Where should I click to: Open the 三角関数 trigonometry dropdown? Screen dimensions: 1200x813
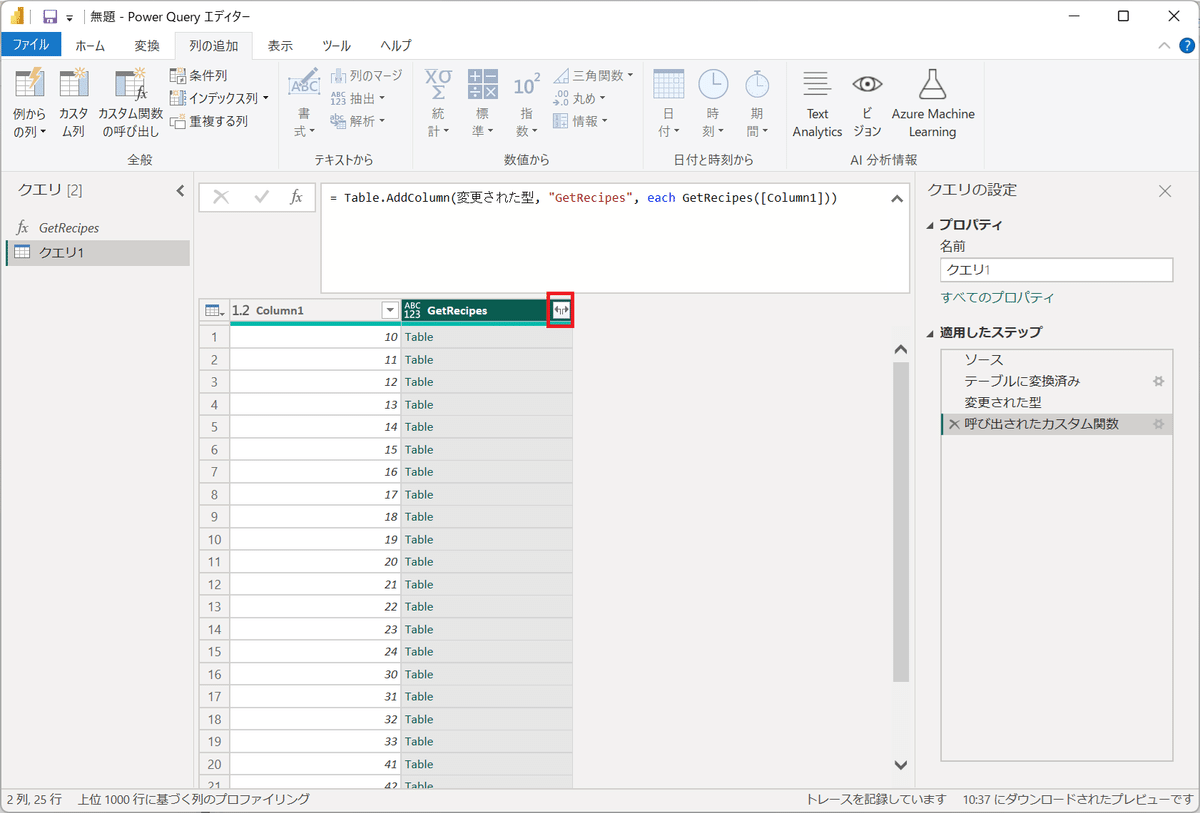coord(593,76)
